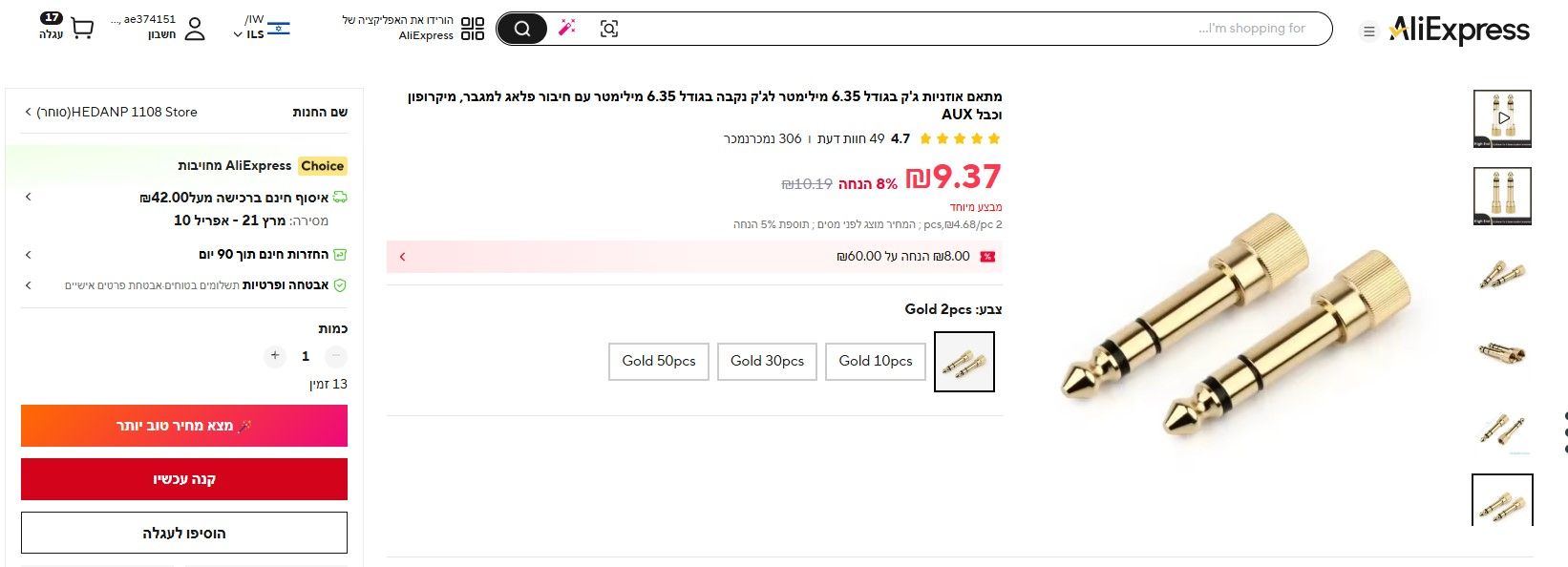The width and height of the screenshot is (1568, 567).
Task: Select the Gold 2pcs image swatch
Action: pyautogui.click(x=964, y=362)
